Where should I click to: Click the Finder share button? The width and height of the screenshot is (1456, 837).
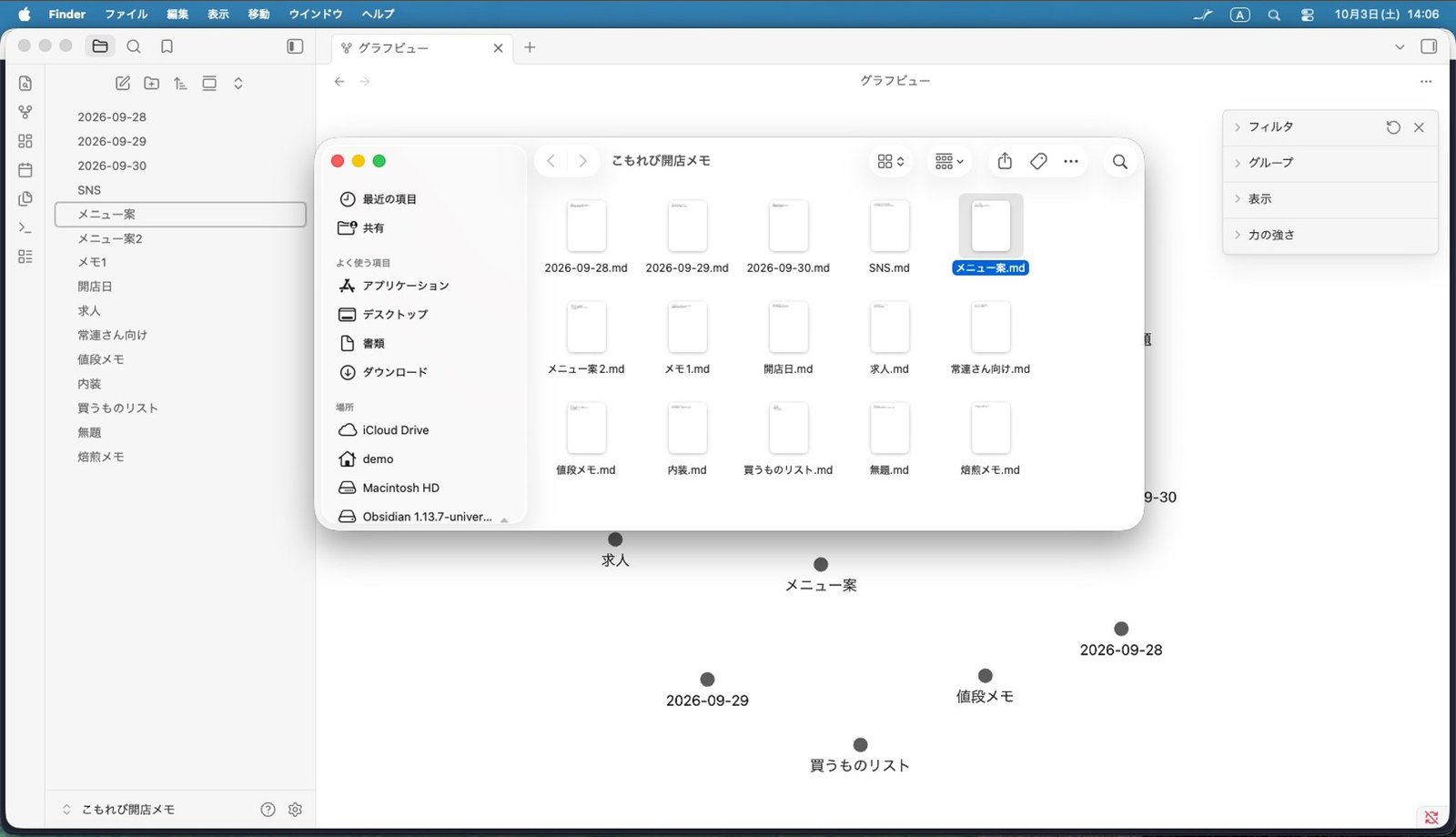[x=1005, y=161]
